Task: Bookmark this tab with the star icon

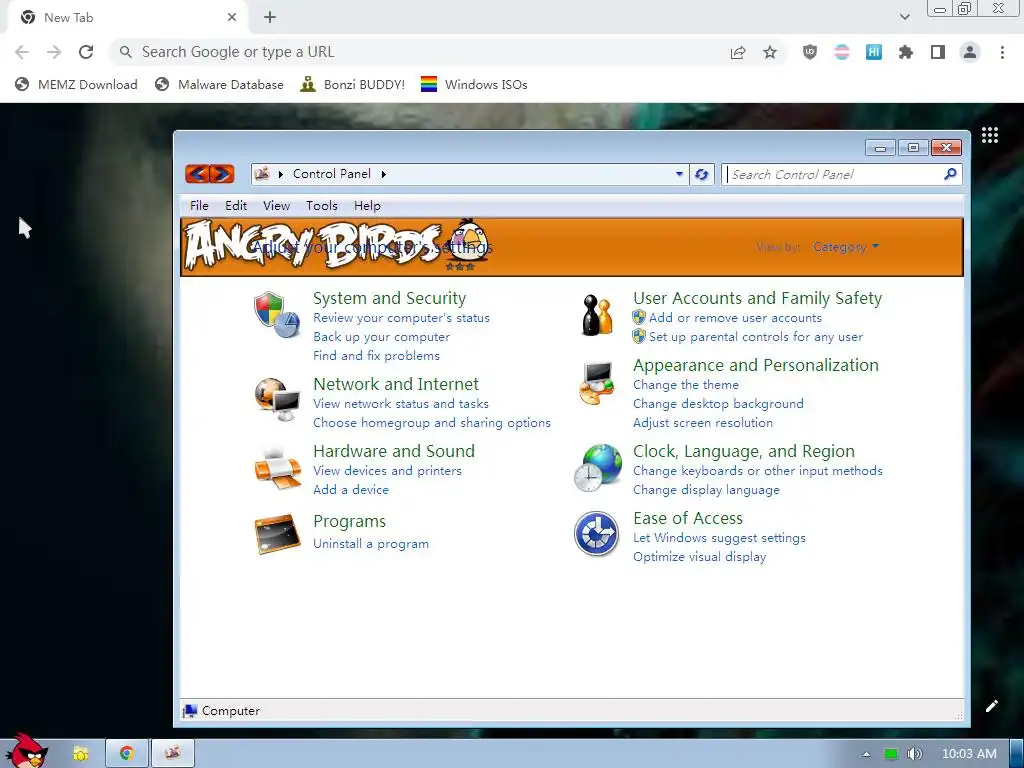Action: 770,52
